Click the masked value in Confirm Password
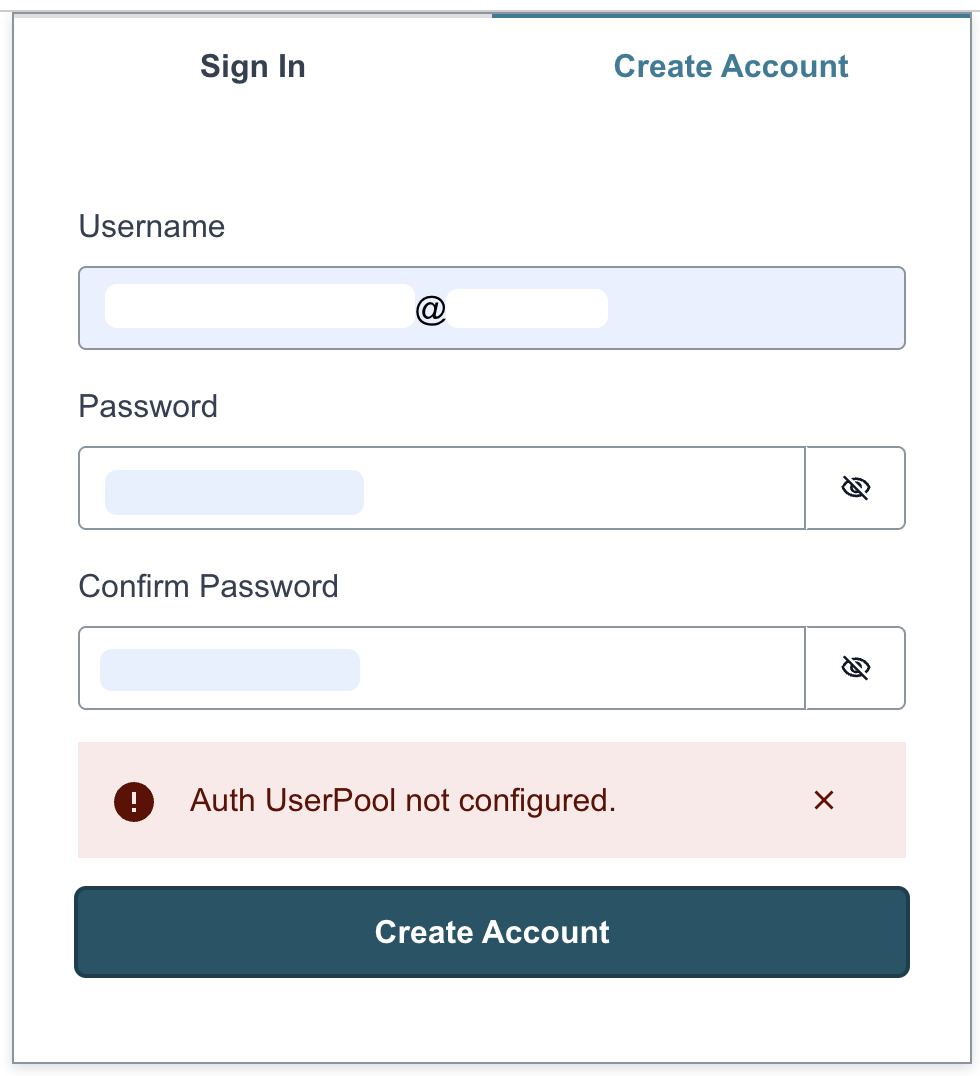This screenshot has height=1076, width=980. pos(230,670)
